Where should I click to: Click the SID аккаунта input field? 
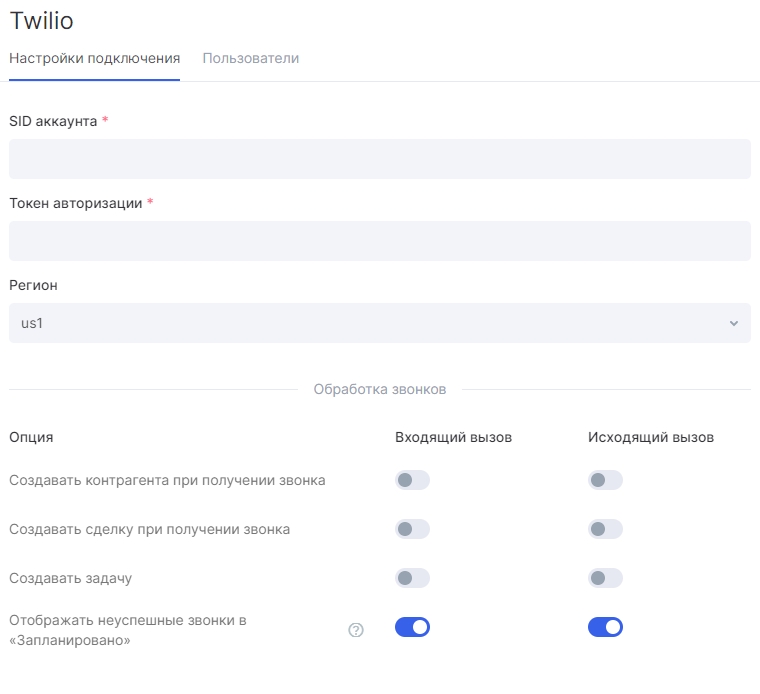coord(380,159)
